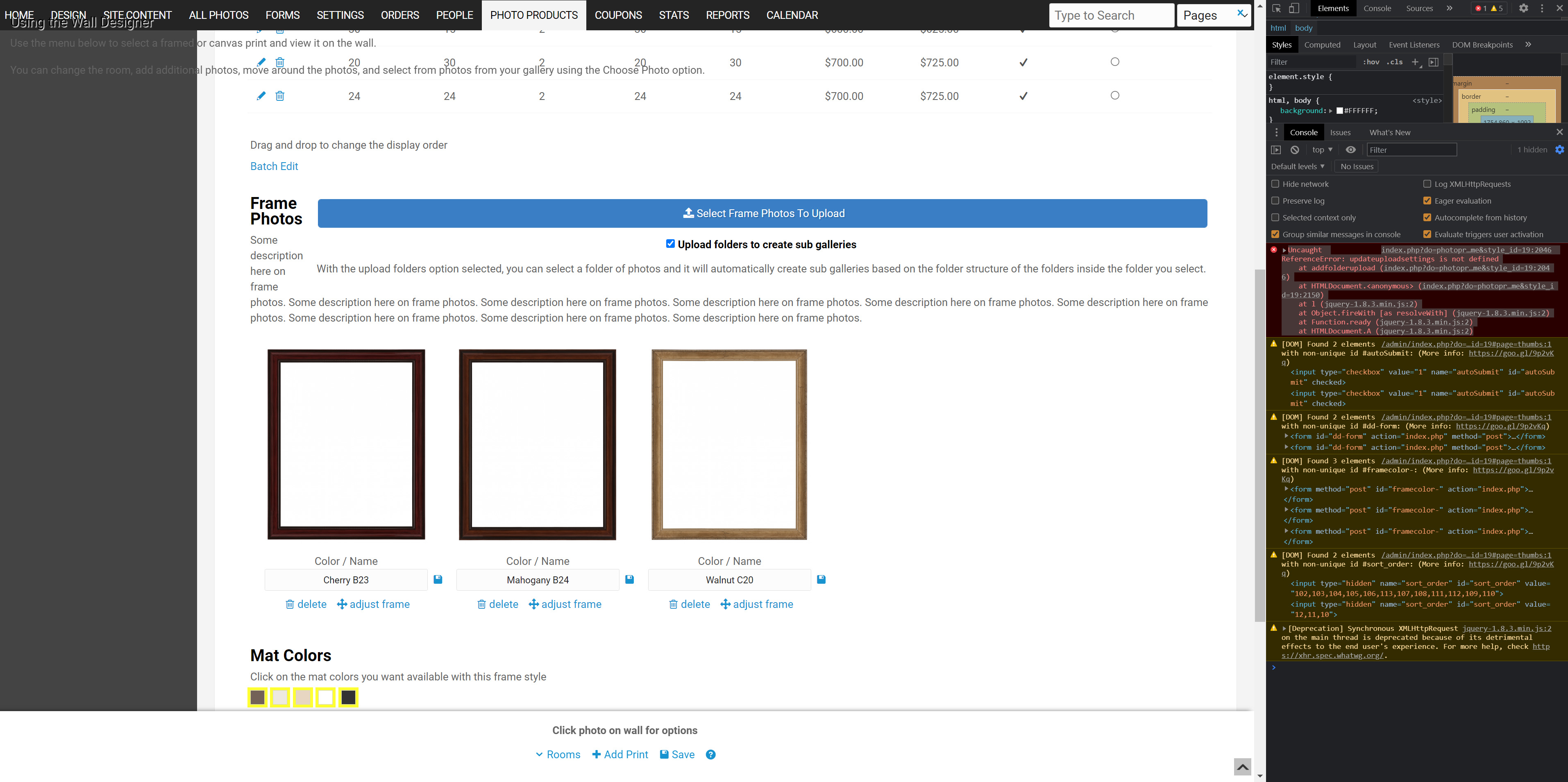Enable Log XMLHttpRequests checkbox
Viewport: 1568px width, 782px height.
point(1427,184)
